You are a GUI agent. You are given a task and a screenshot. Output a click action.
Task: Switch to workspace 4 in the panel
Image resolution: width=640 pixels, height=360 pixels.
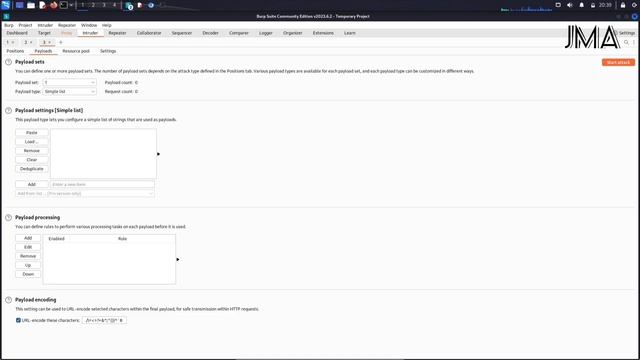[x=114, y=5]
